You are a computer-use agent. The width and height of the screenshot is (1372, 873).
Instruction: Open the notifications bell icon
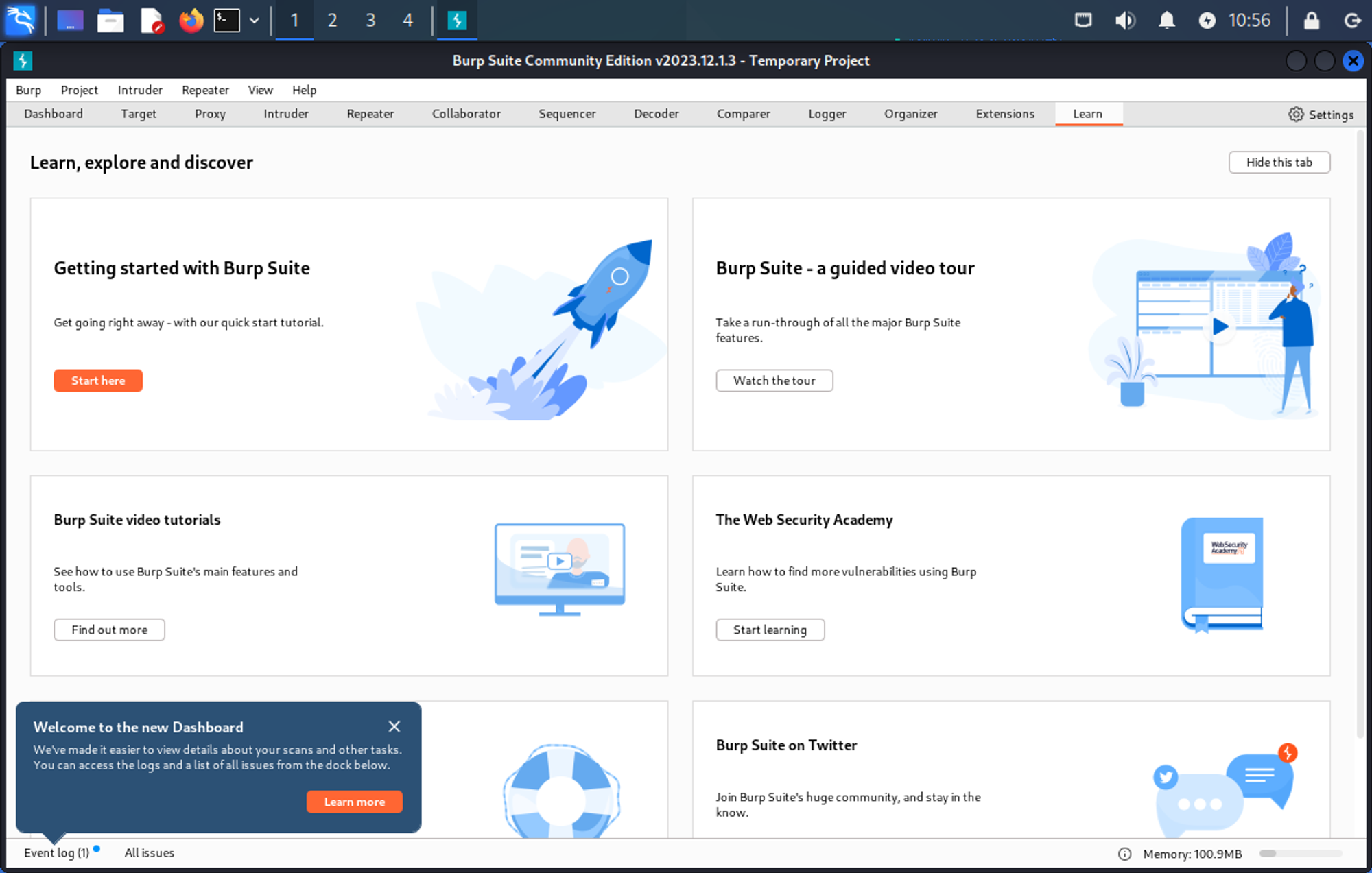(x=1166, y=21)
